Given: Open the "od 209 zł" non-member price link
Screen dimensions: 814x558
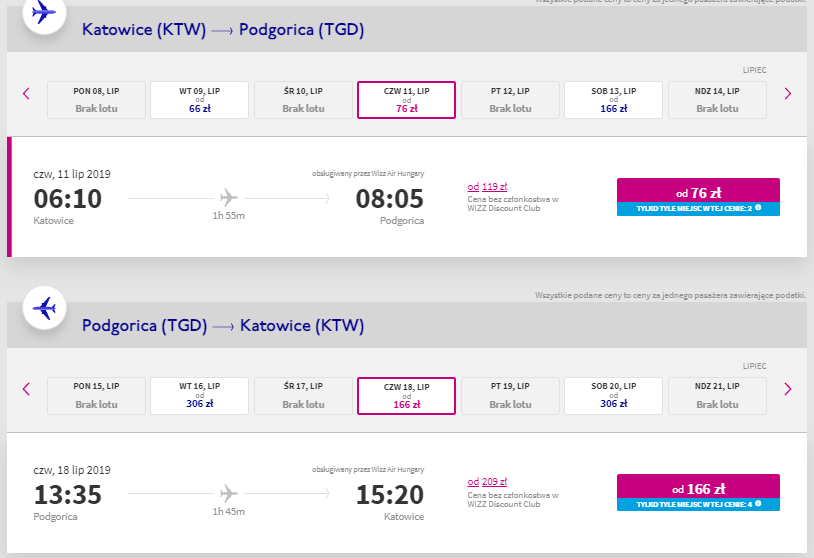Looking at the screenshot, I should 487,482.
